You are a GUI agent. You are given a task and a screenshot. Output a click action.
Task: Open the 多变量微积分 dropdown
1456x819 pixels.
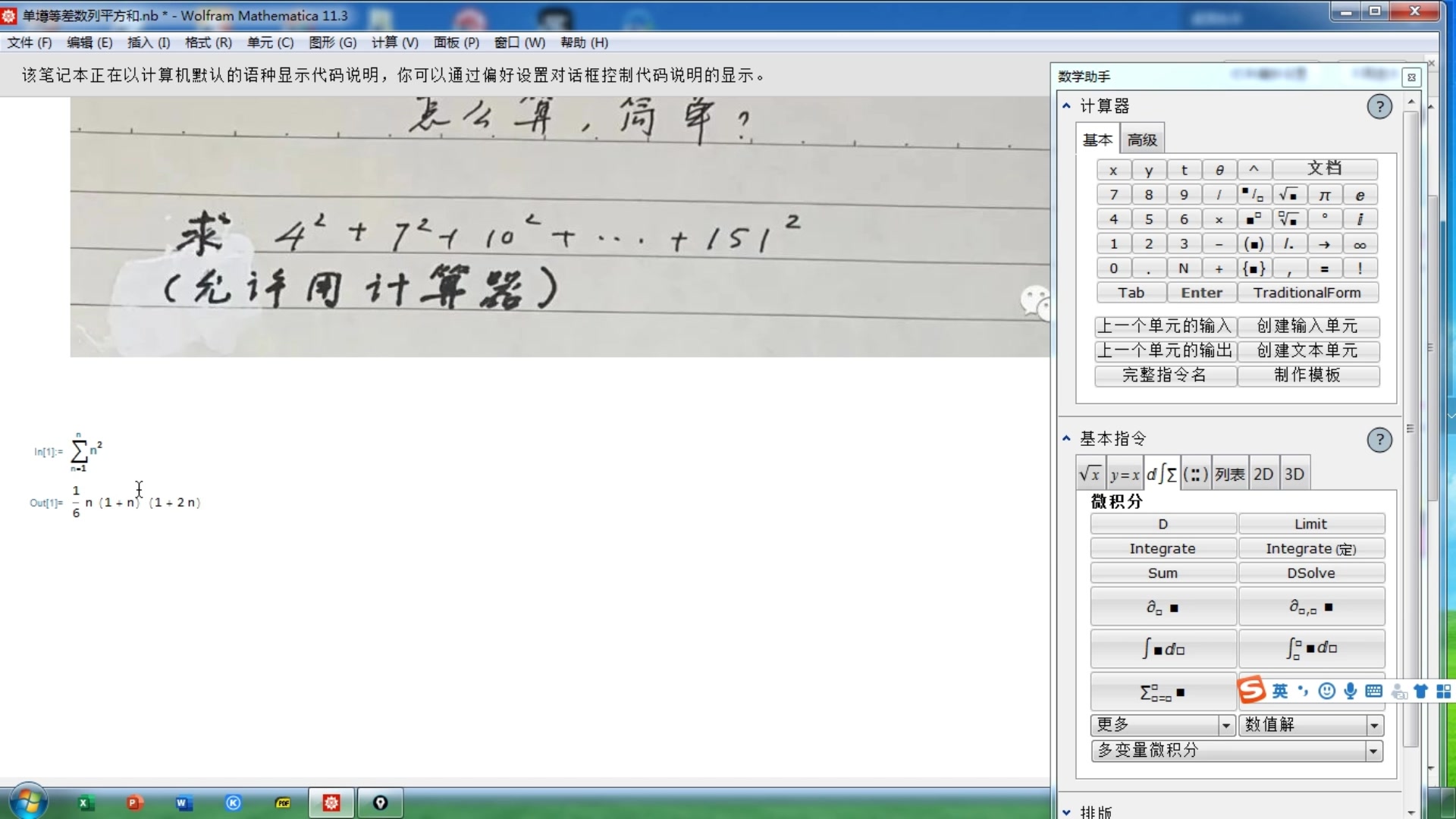coord(1237,751)
